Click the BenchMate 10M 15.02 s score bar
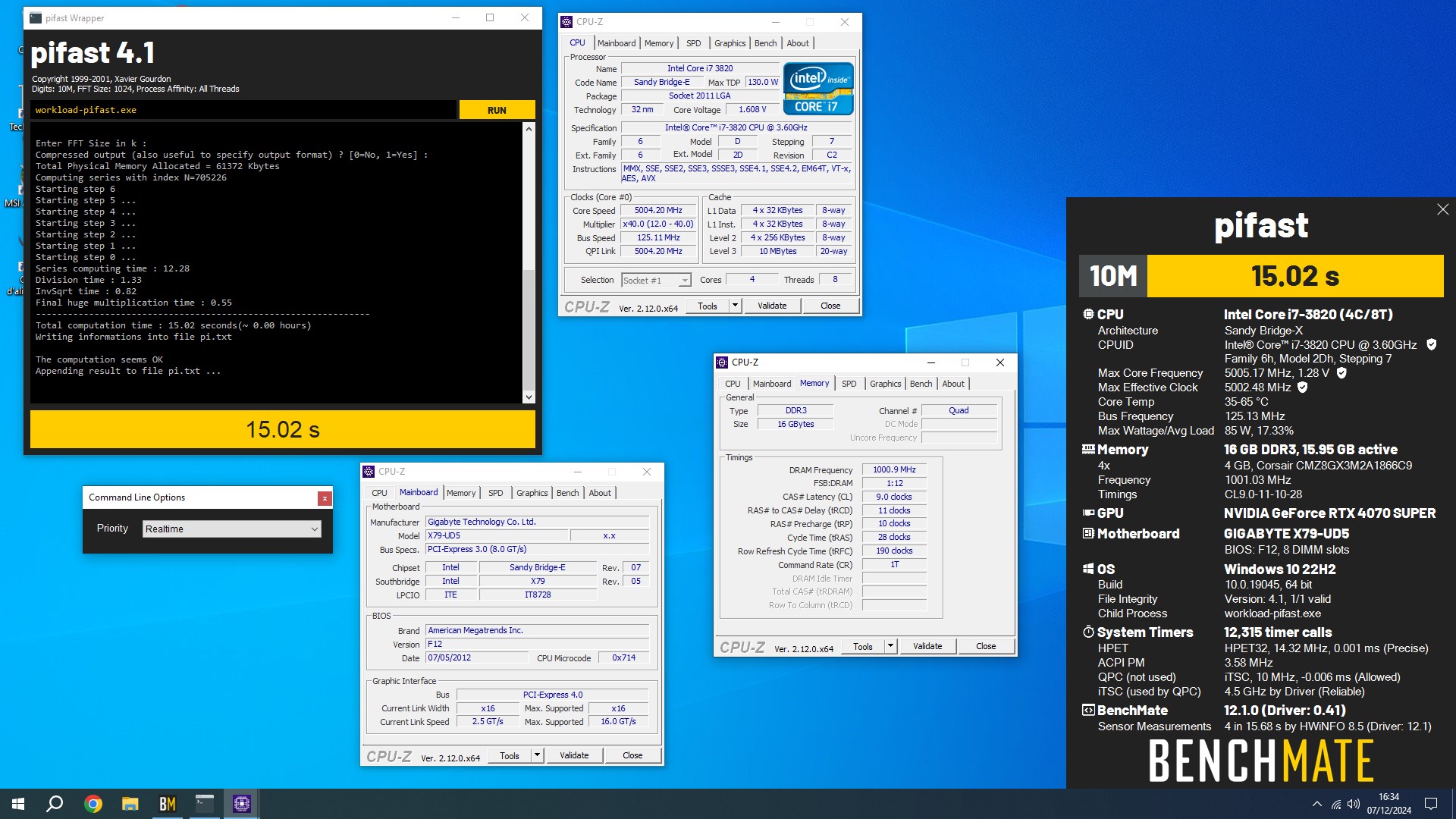 (x=1261, y=275)
